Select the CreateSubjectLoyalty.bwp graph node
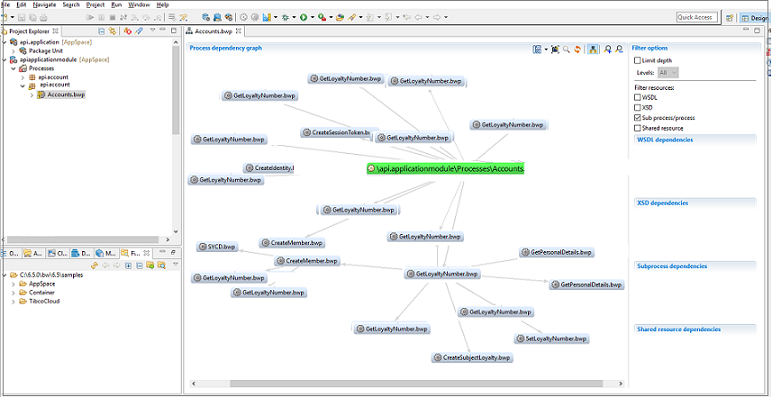 [x=473, y=358]
